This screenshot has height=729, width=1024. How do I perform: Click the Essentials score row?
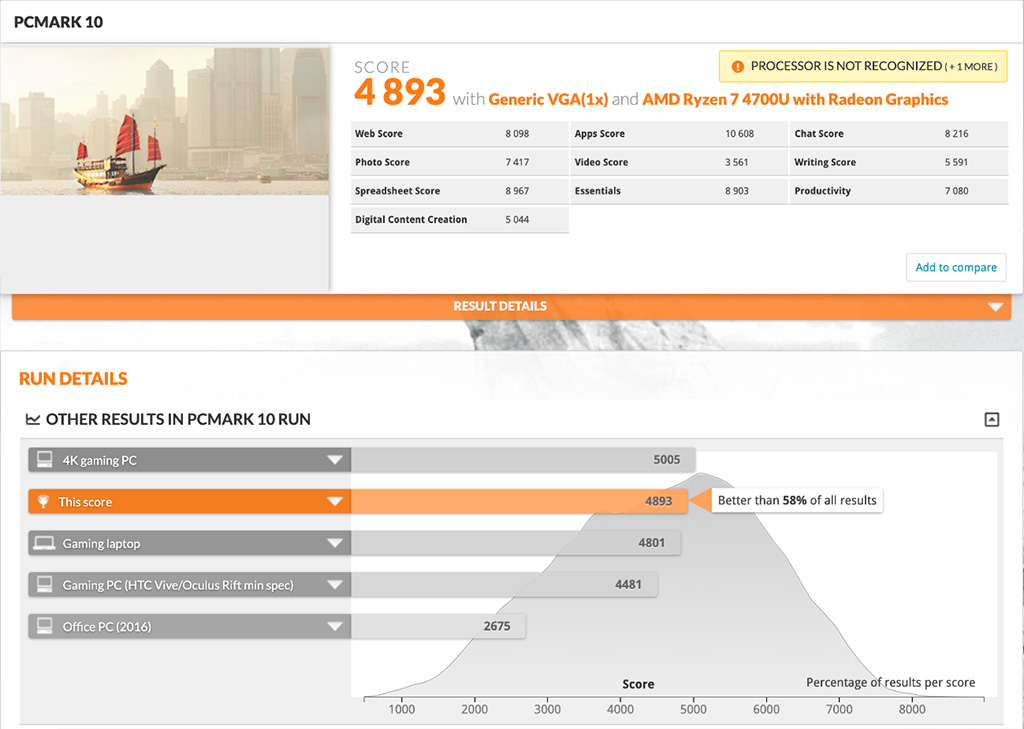point(679,191)
